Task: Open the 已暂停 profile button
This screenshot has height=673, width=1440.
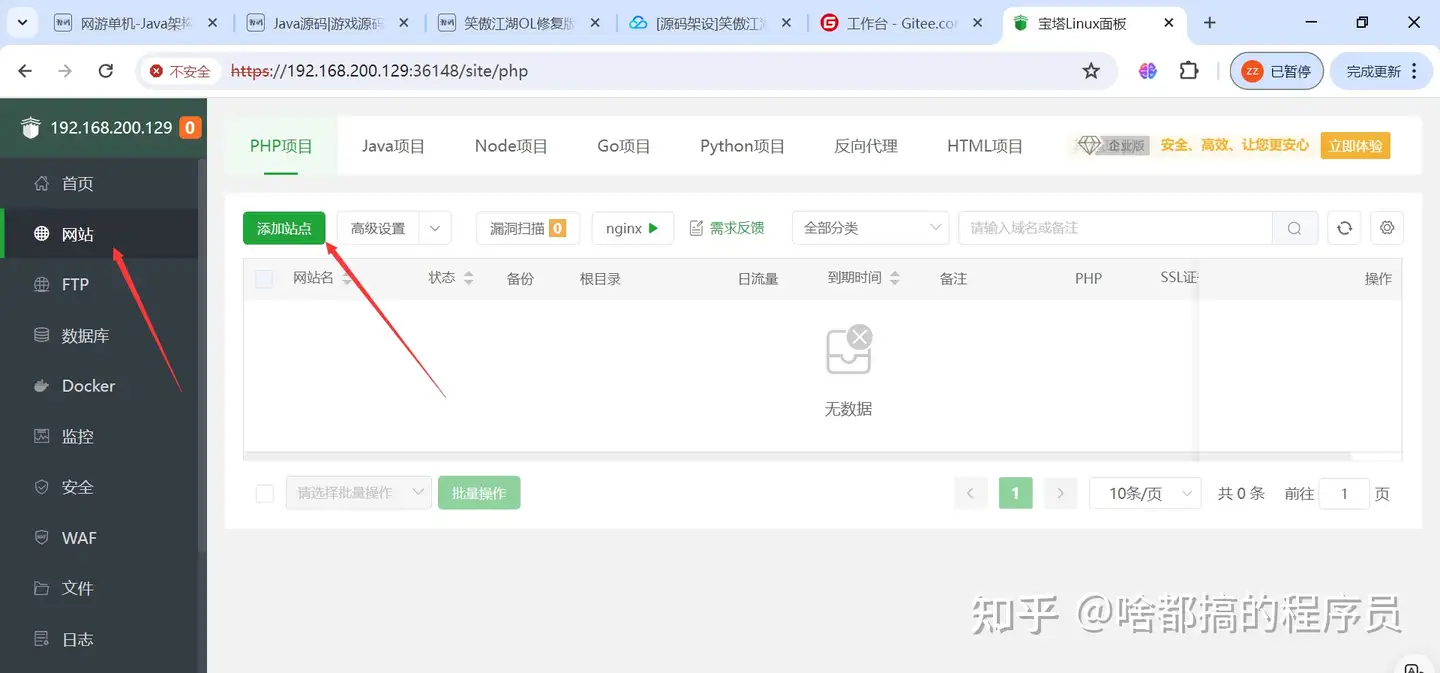Action: point(1277,71)
